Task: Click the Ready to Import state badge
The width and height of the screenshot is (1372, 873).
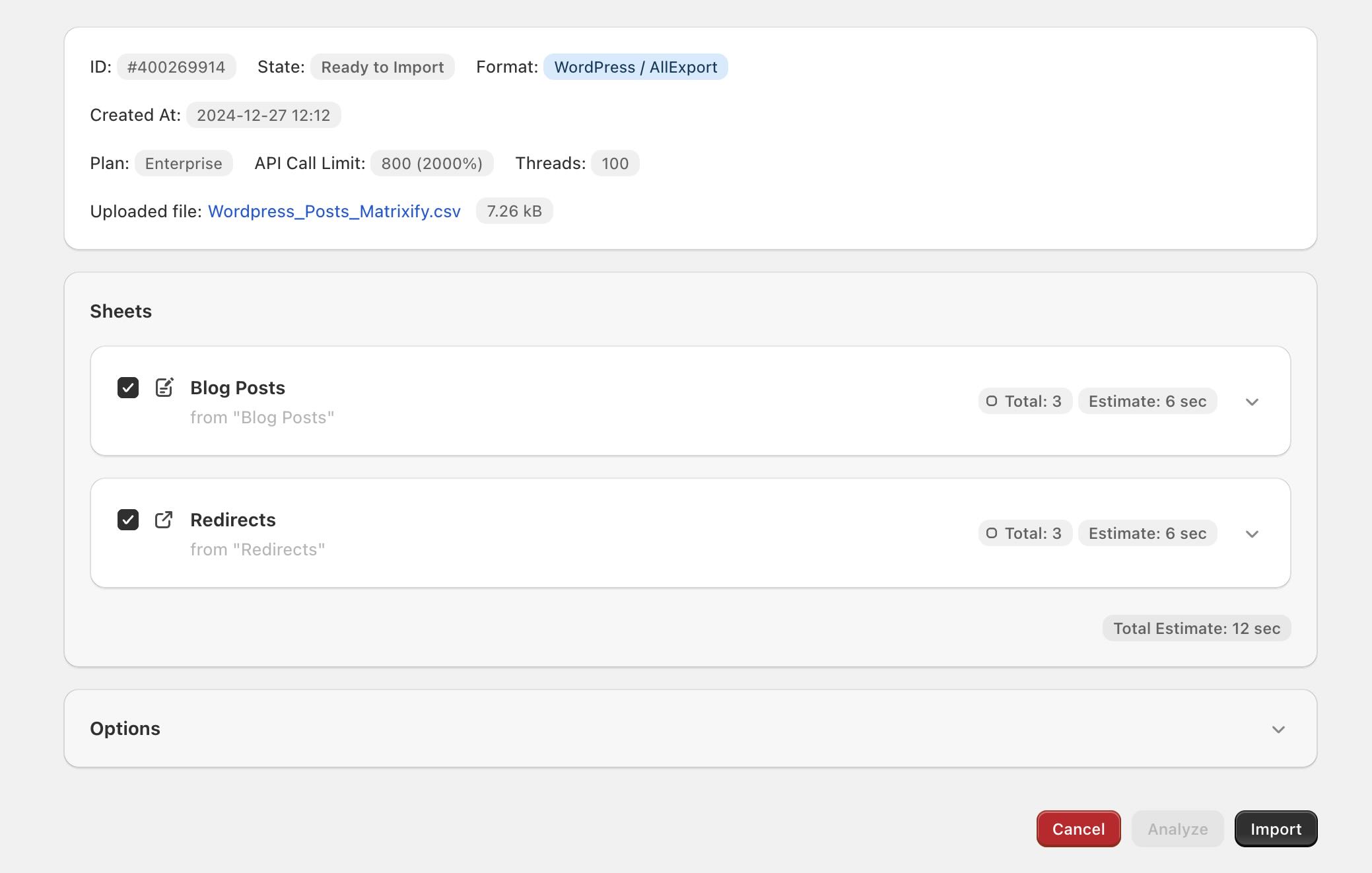Action: [x=382, y=67]
